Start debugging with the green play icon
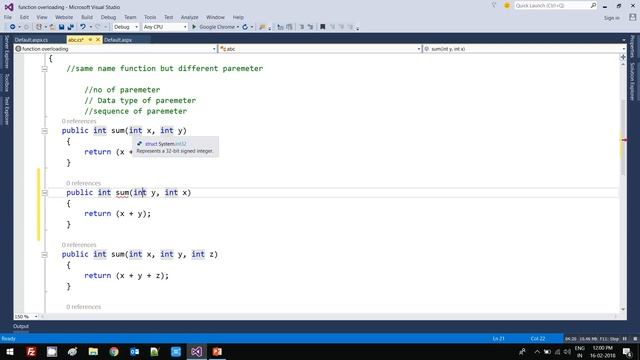 coord(194,27)
